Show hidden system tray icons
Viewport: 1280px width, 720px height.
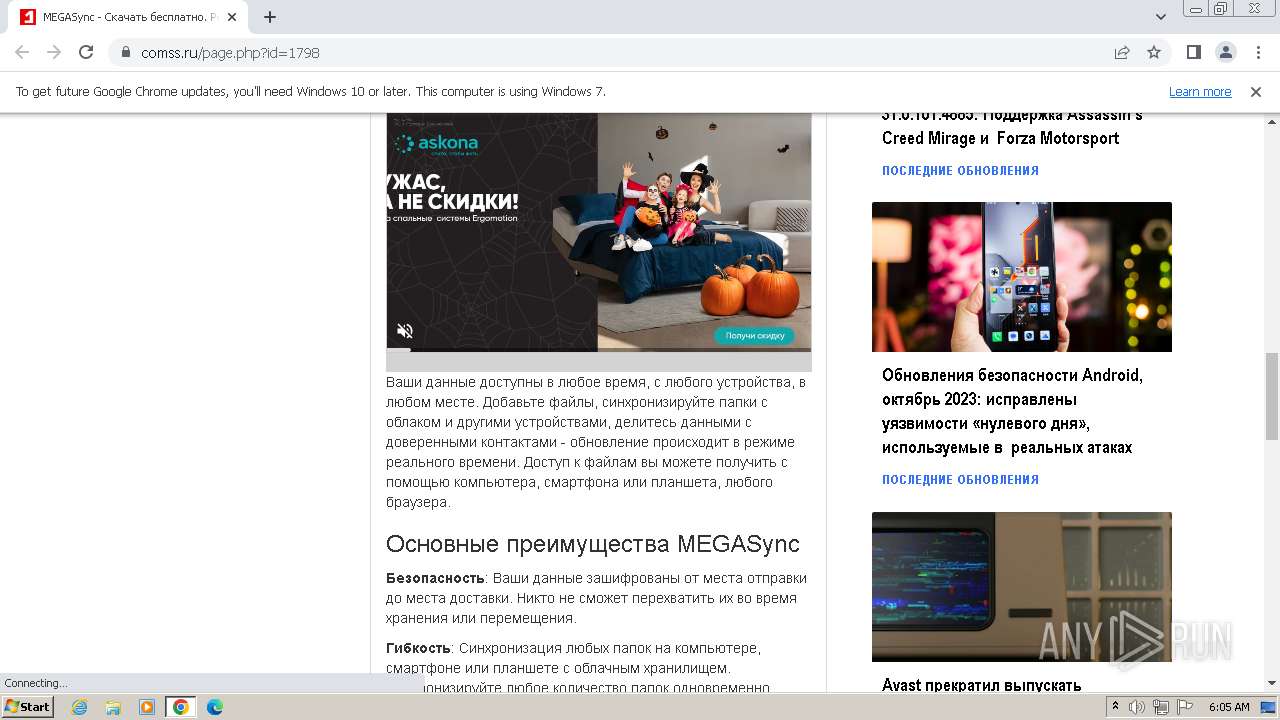tap(1116, 707)
